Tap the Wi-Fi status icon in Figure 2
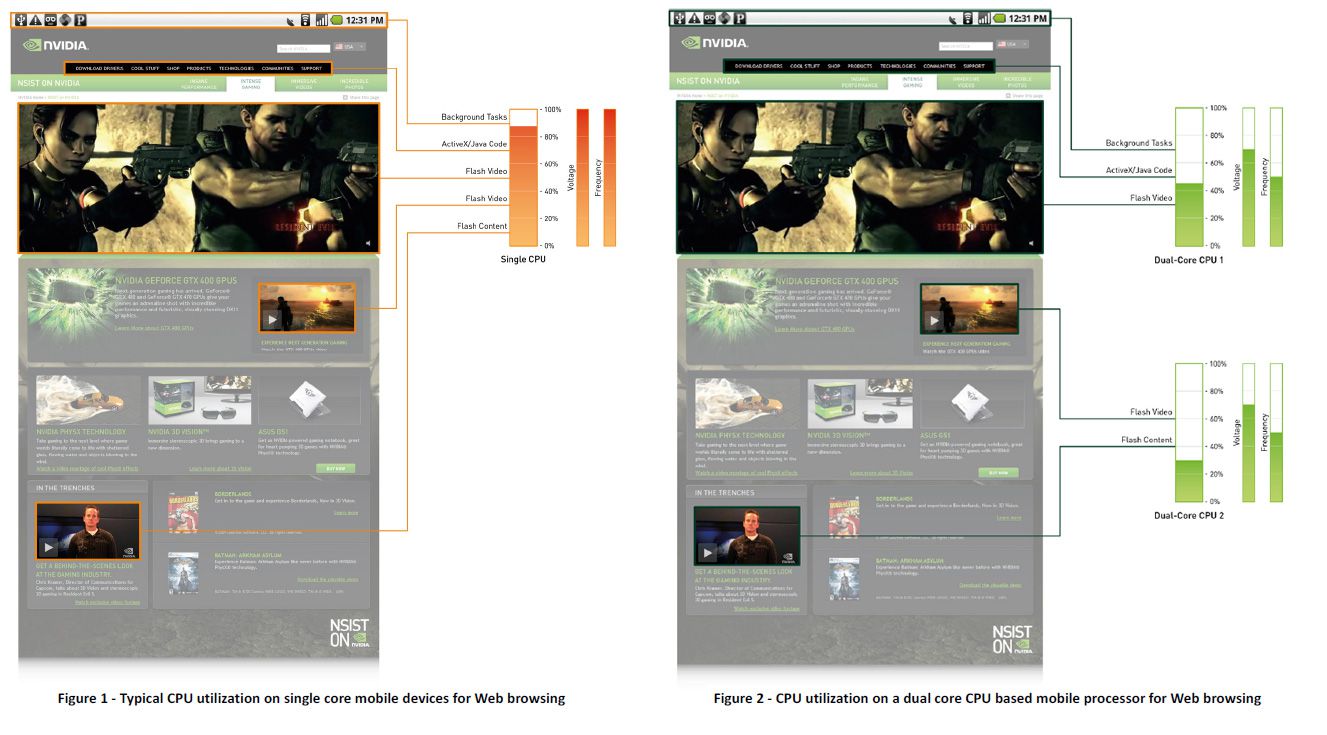 tap(968, 18)
